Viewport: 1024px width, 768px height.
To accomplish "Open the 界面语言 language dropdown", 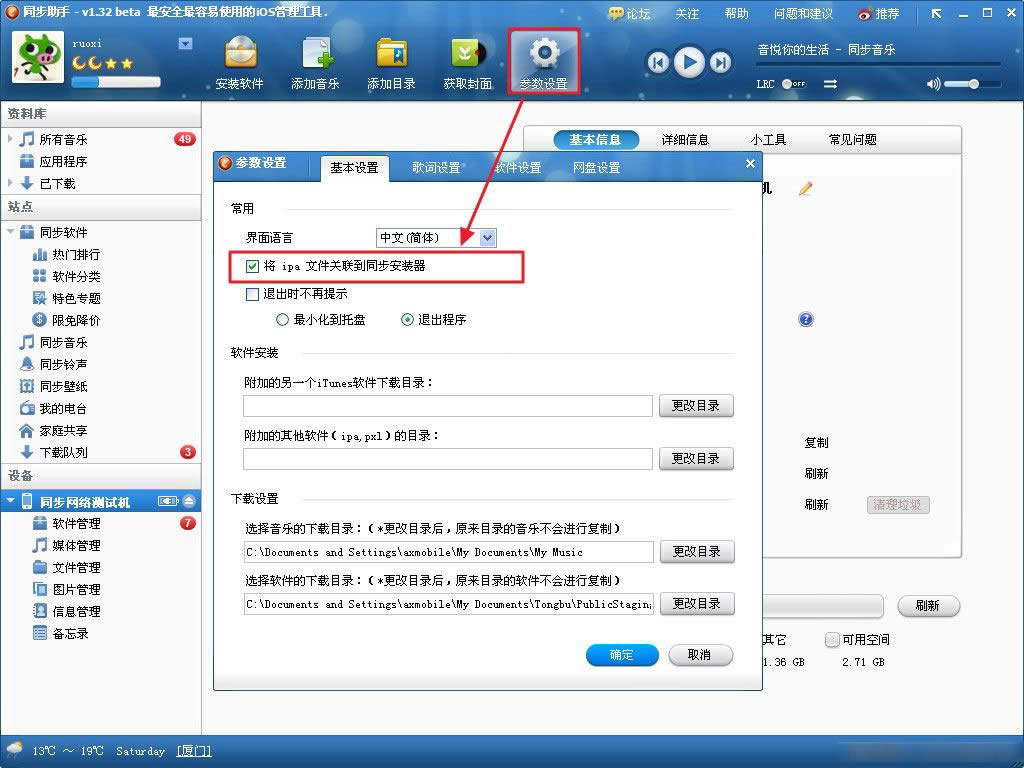I will point(488,238).
